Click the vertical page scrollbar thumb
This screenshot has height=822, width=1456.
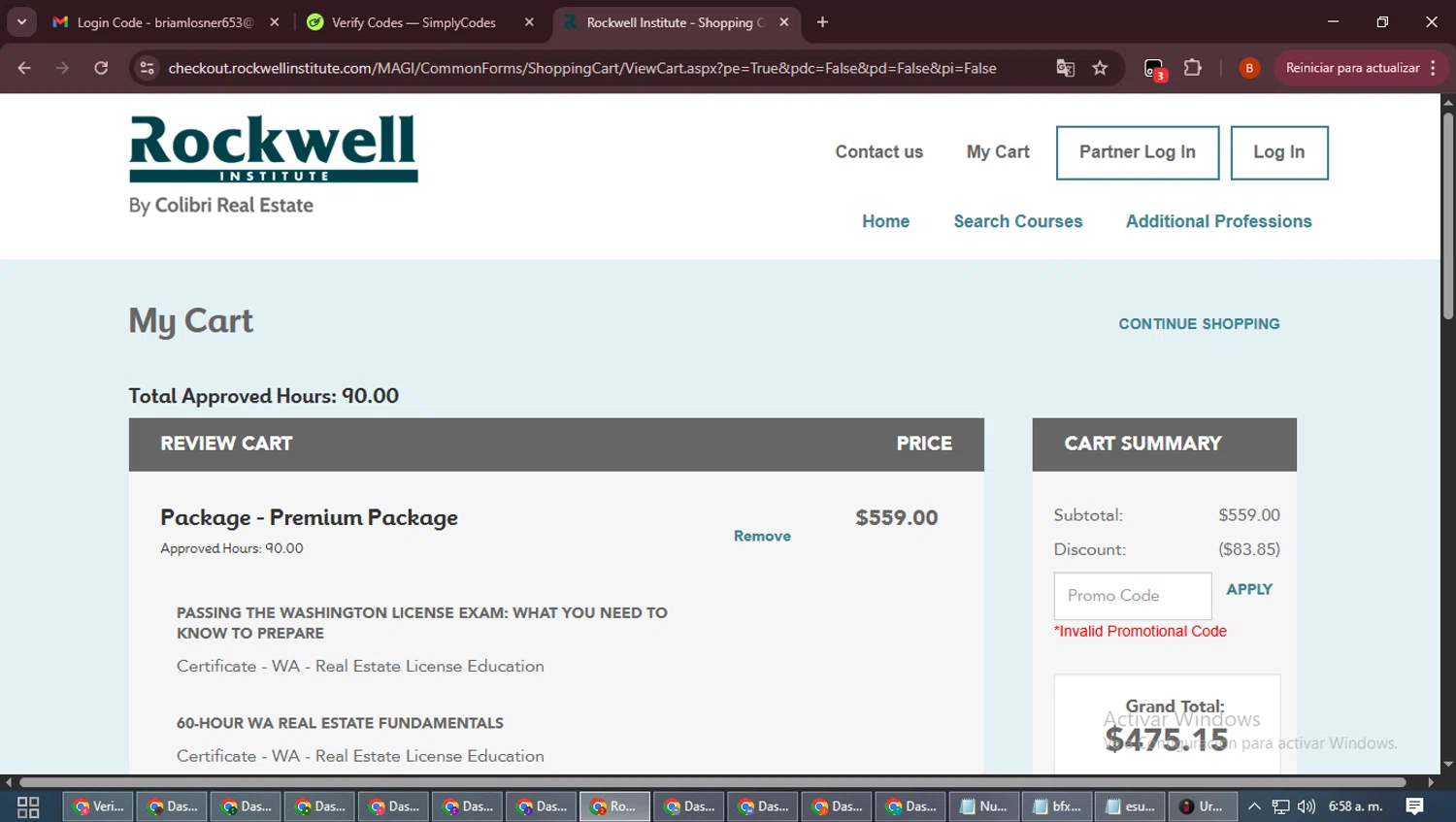(x=1447, y=215)
